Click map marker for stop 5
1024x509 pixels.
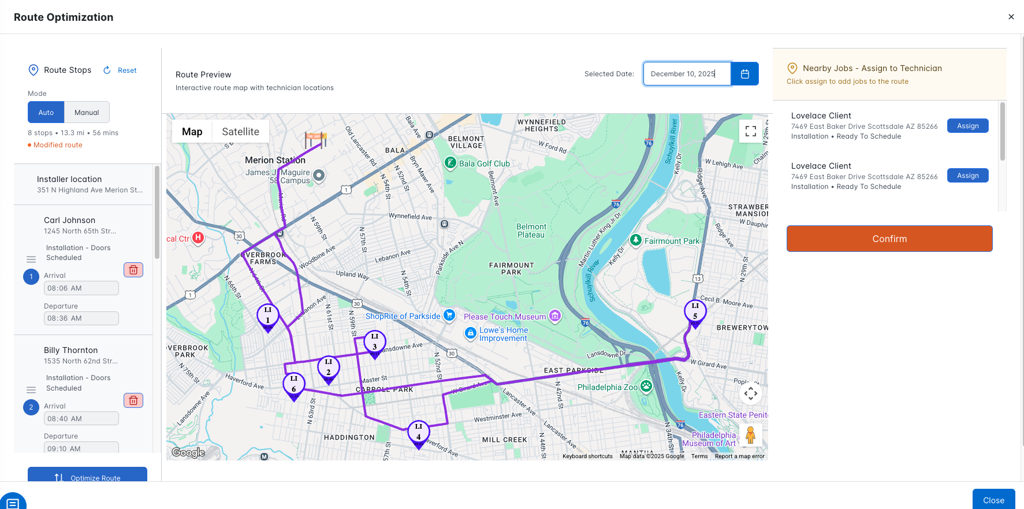(x=695, y=313)
